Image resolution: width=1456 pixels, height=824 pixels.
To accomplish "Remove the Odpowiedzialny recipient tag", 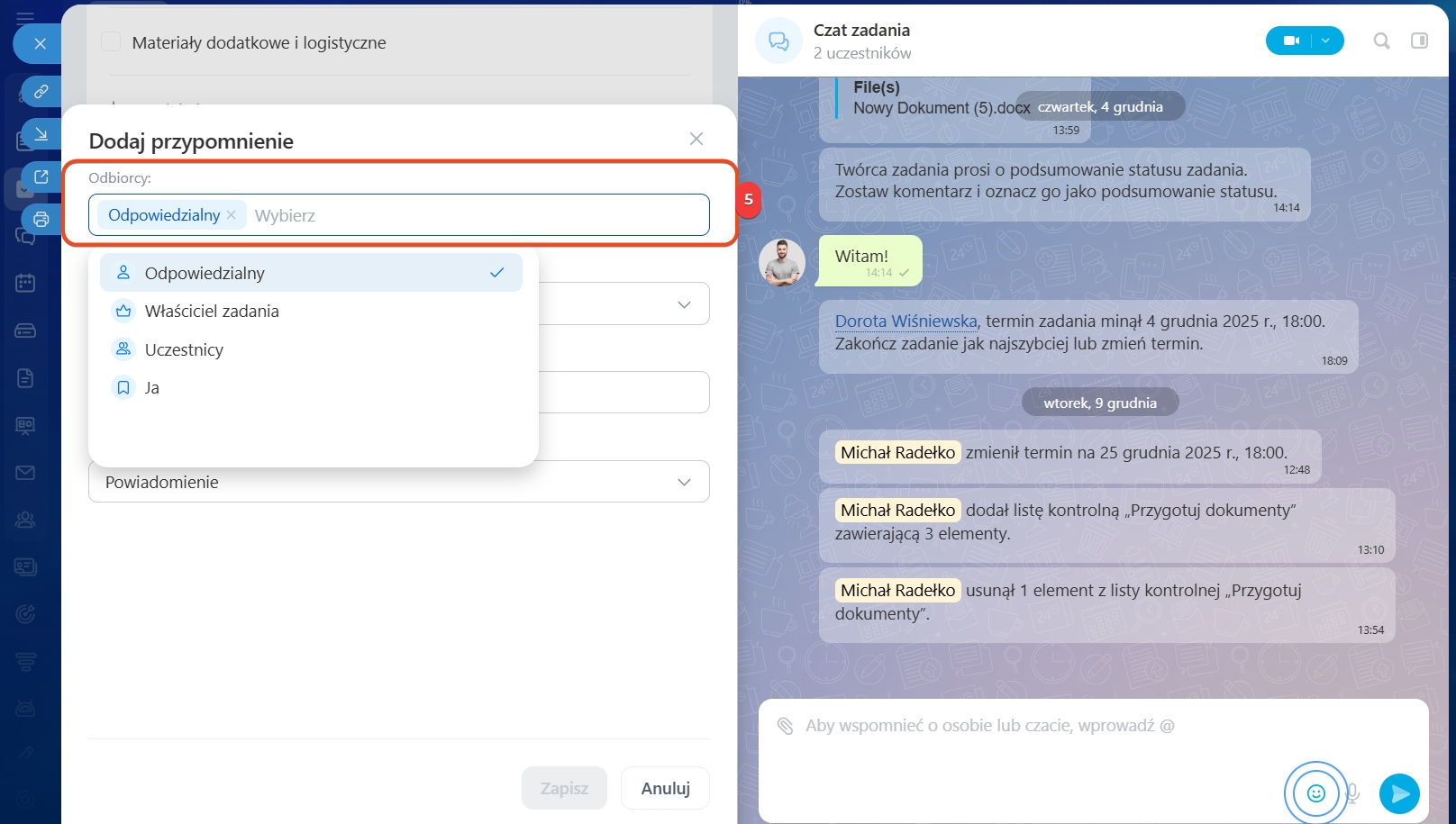I will coord(232,214).
